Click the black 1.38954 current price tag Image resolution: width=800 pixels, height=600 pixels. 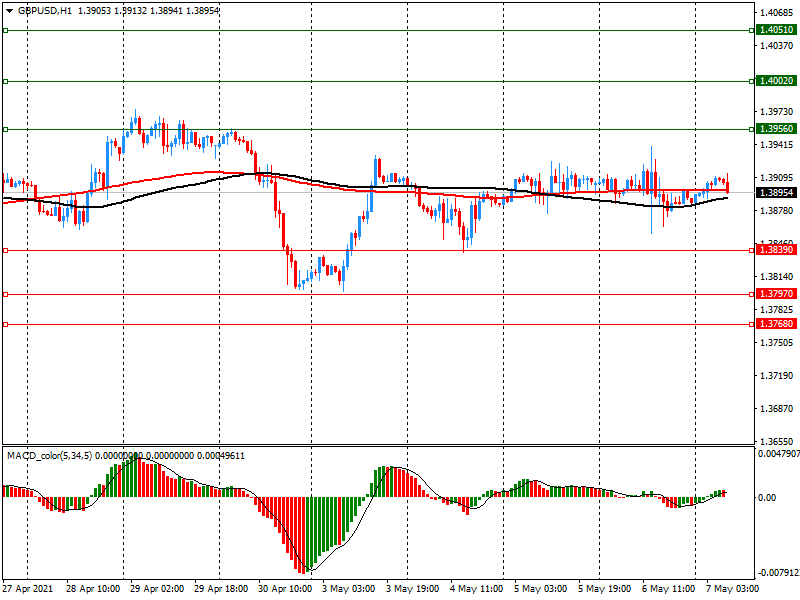point(776,192)
